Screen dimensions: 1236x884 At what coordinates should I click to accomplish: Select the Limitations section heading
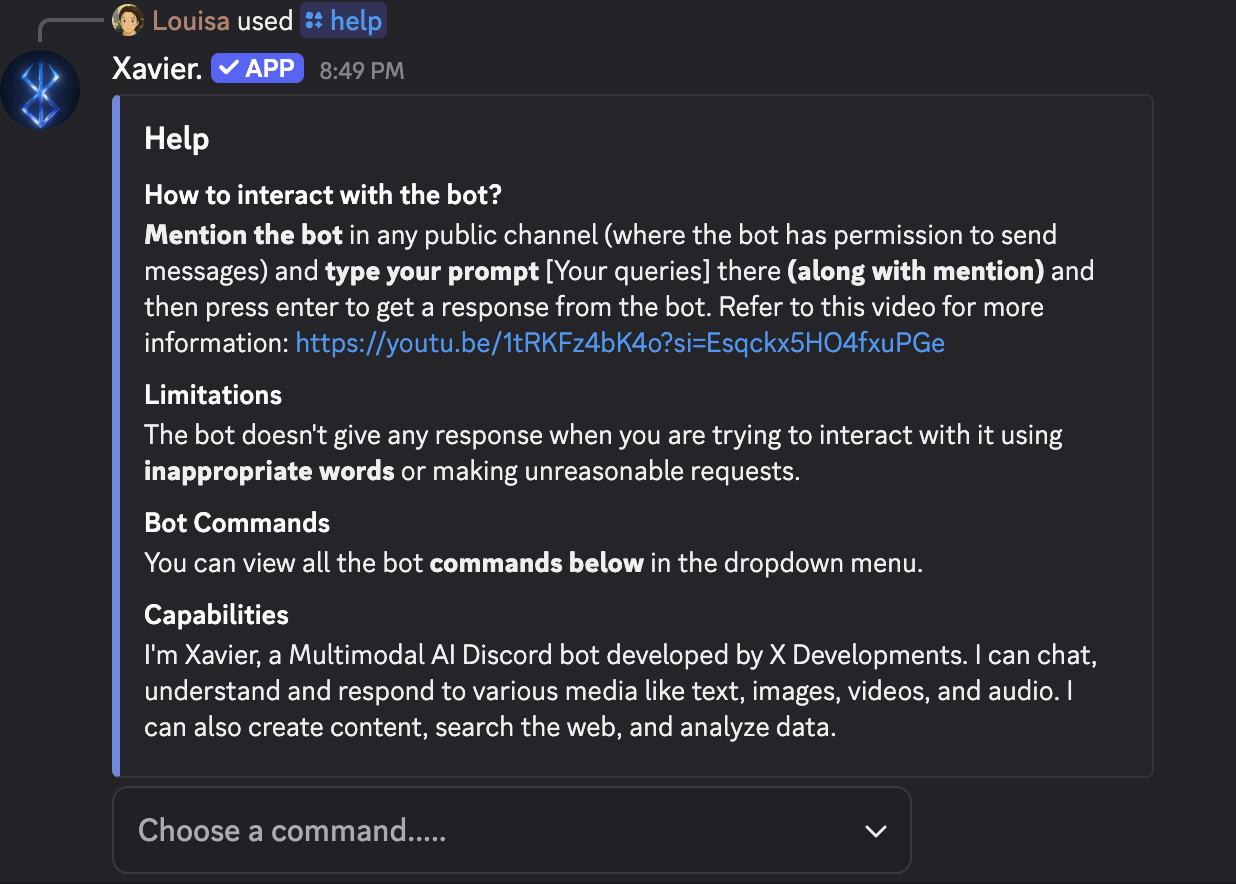(213, 395)
